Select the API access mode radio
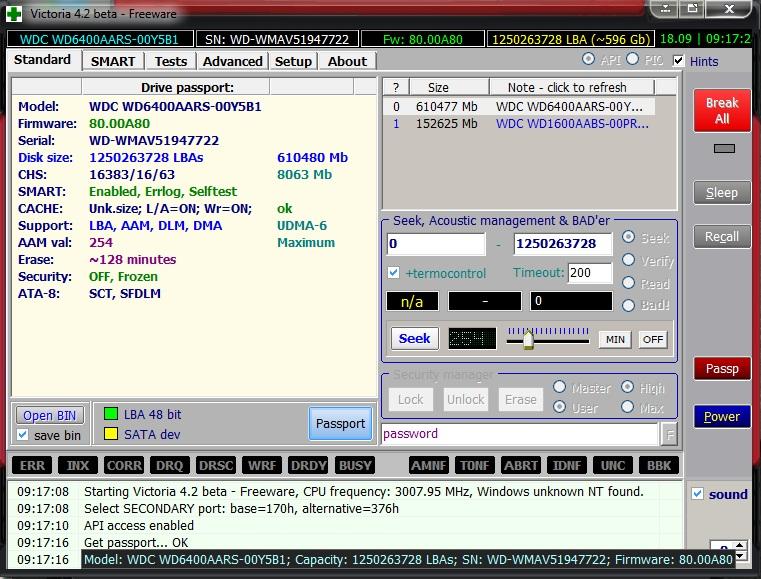This screenshot has height=579, width=761. point(588,59)
